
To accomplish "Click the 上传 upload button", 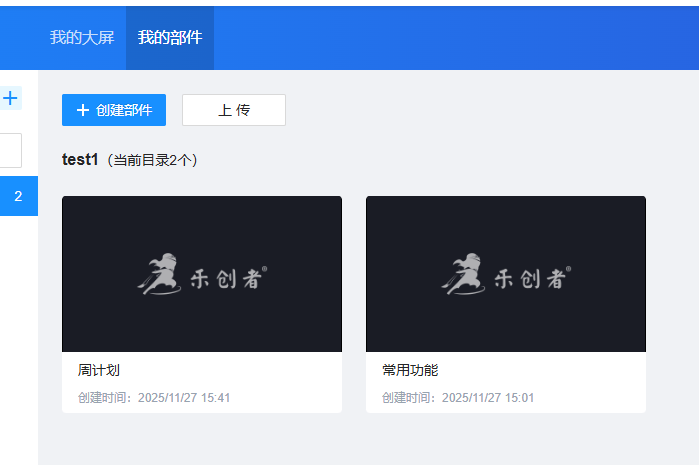I will click(234, 110).
